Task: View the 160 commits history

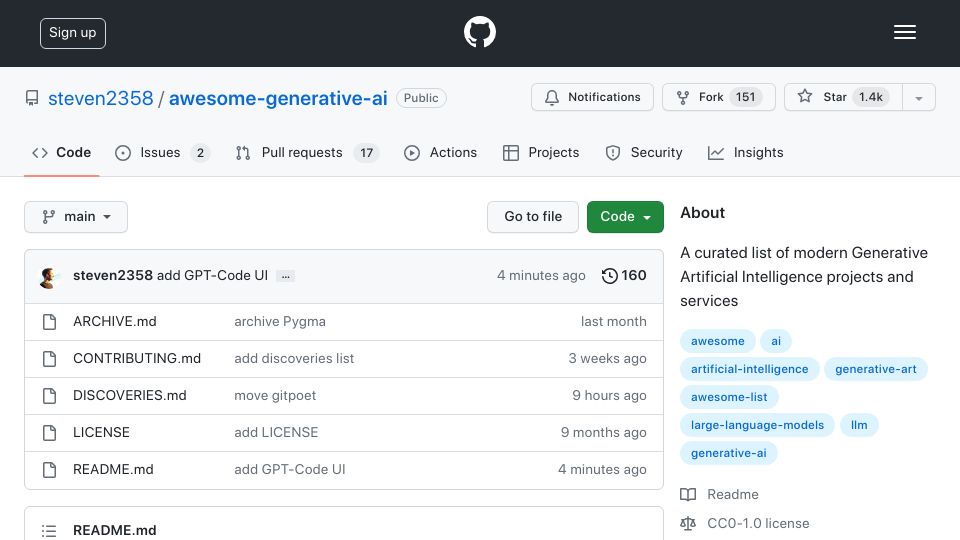Action: pos(624,276)
